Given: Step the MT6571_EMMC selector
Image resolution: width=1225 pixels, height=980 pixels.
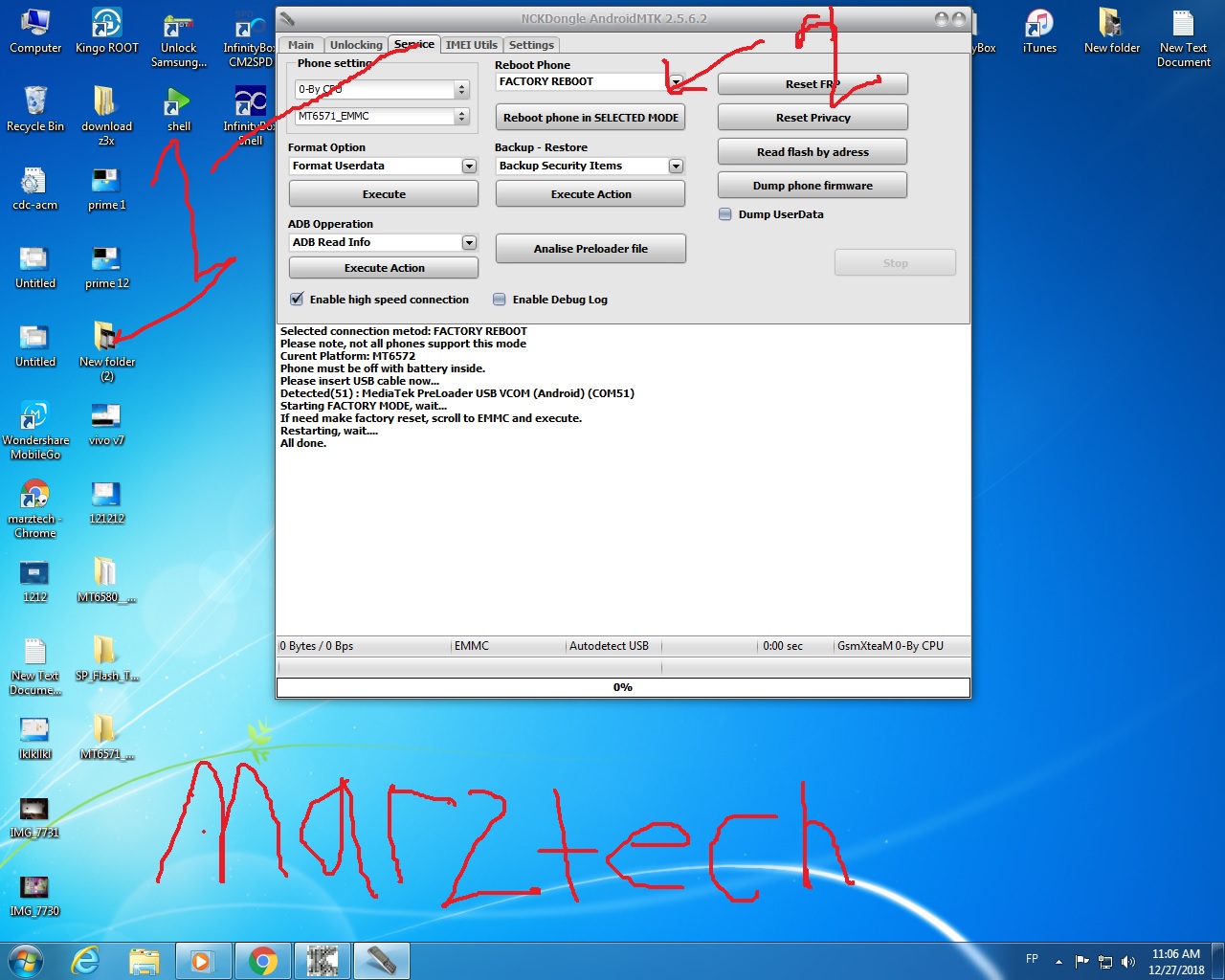Looking at the screenshot, I should tap(462, 116).
